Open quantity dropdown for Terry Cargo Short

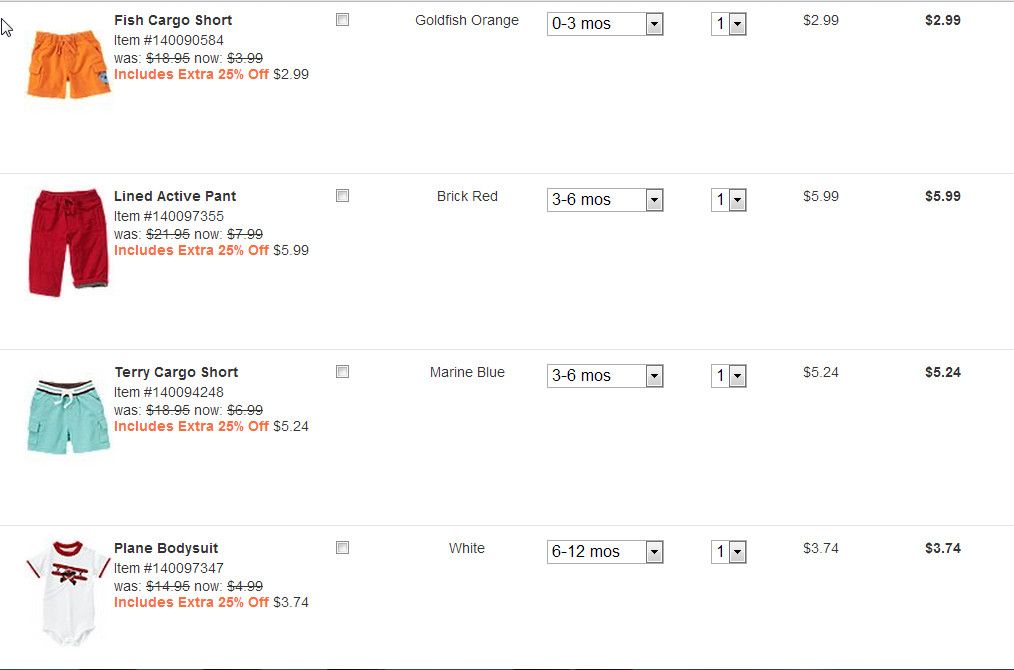[729, 376]
